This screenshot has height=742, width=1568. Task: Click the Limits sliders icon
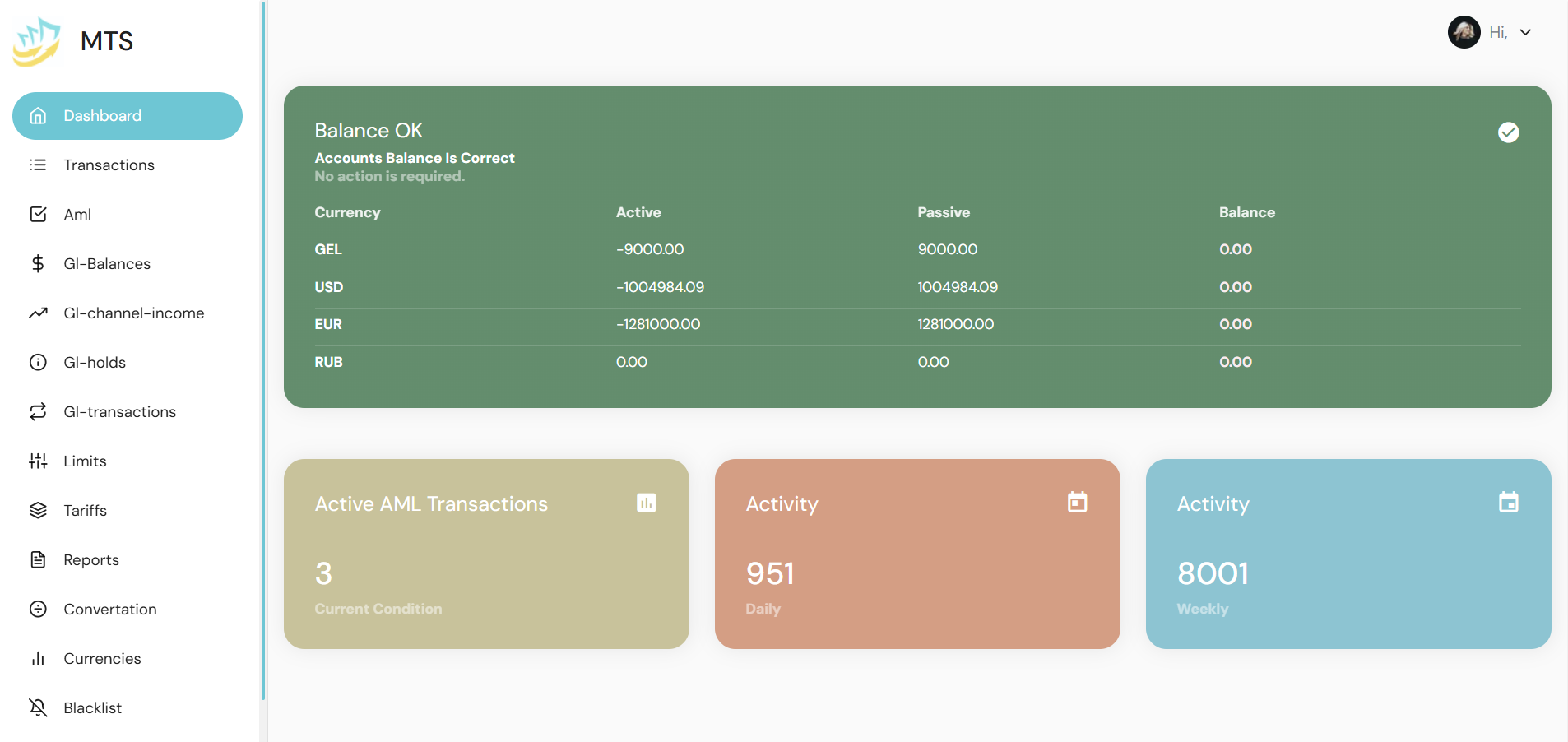[38, 461]
